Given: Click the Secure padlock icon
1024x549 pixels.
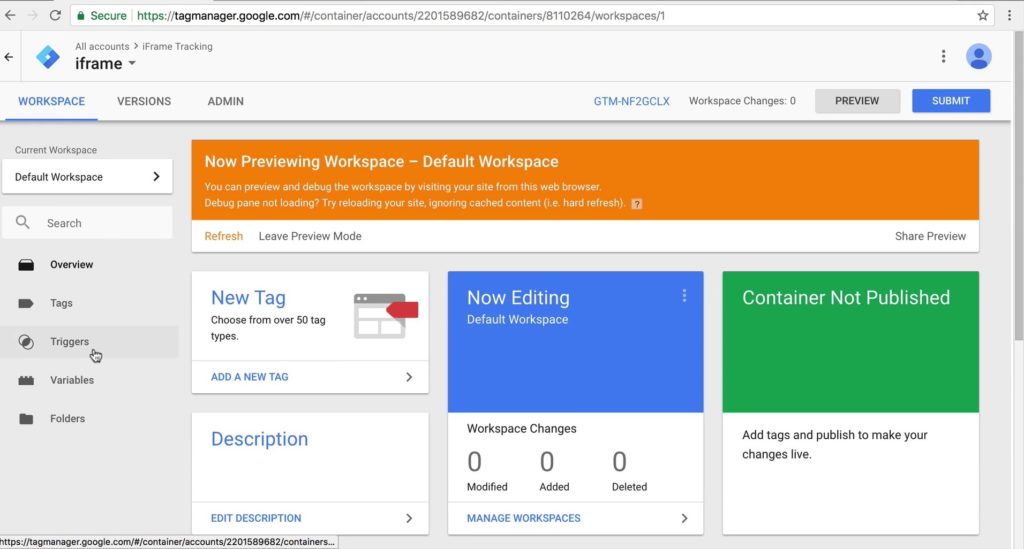Looking at the screenshot, I should 81,15.
